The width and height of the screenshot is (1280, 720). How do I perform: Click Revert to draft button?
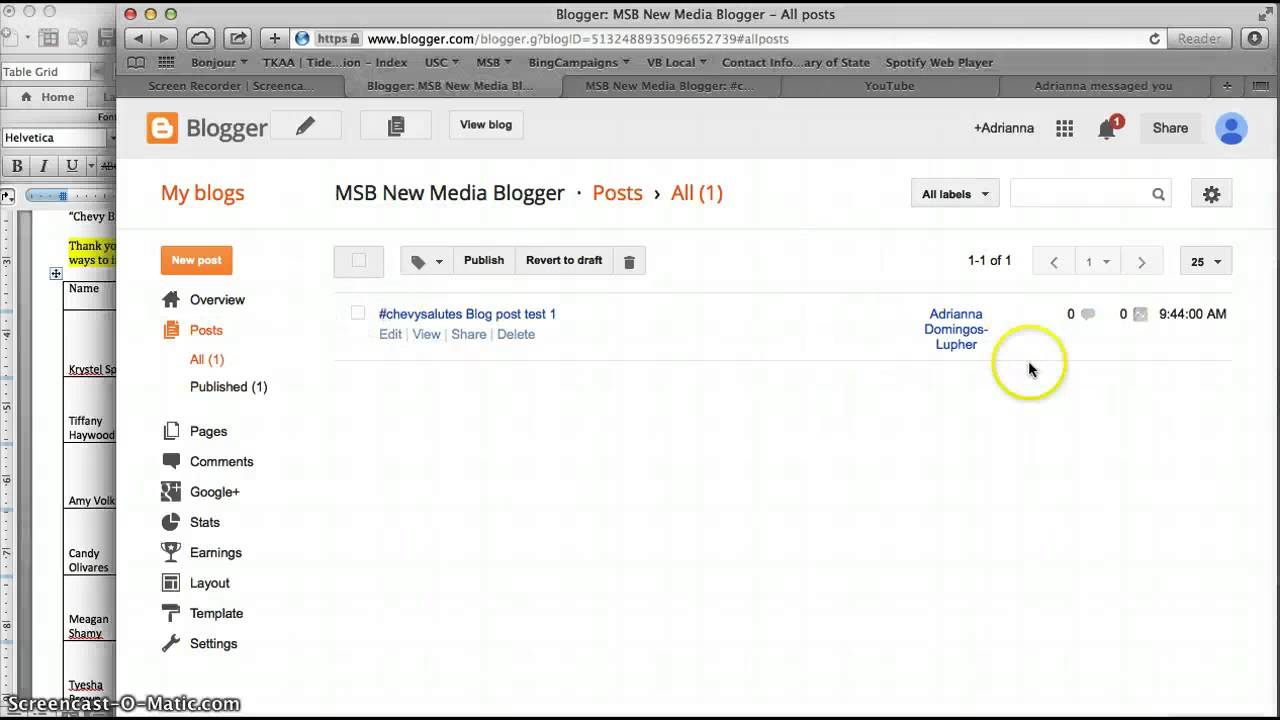click(x=564, y=260)
